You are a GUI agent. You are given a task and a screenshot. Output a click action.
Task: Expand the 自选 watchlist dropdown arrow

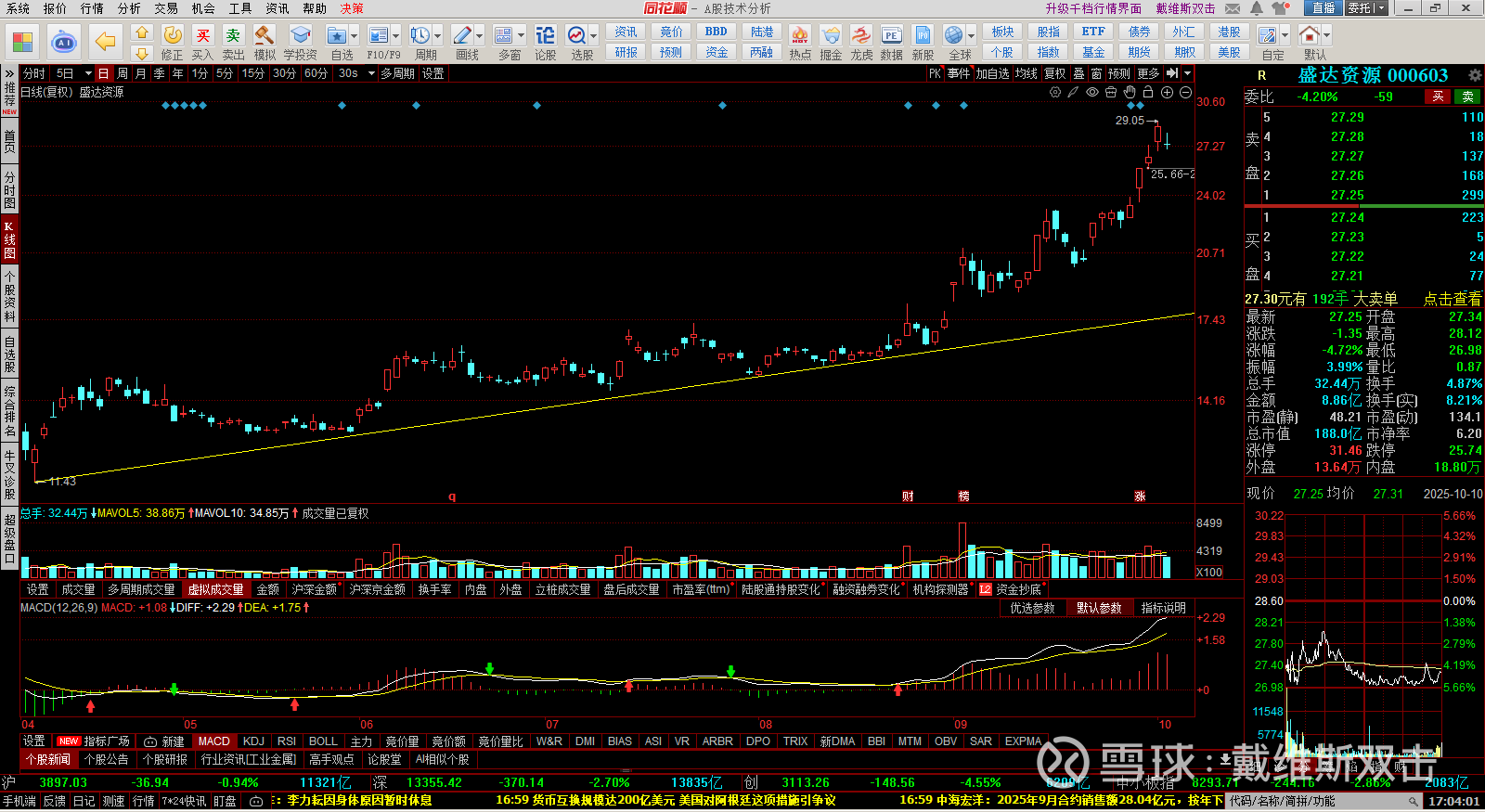355,35
